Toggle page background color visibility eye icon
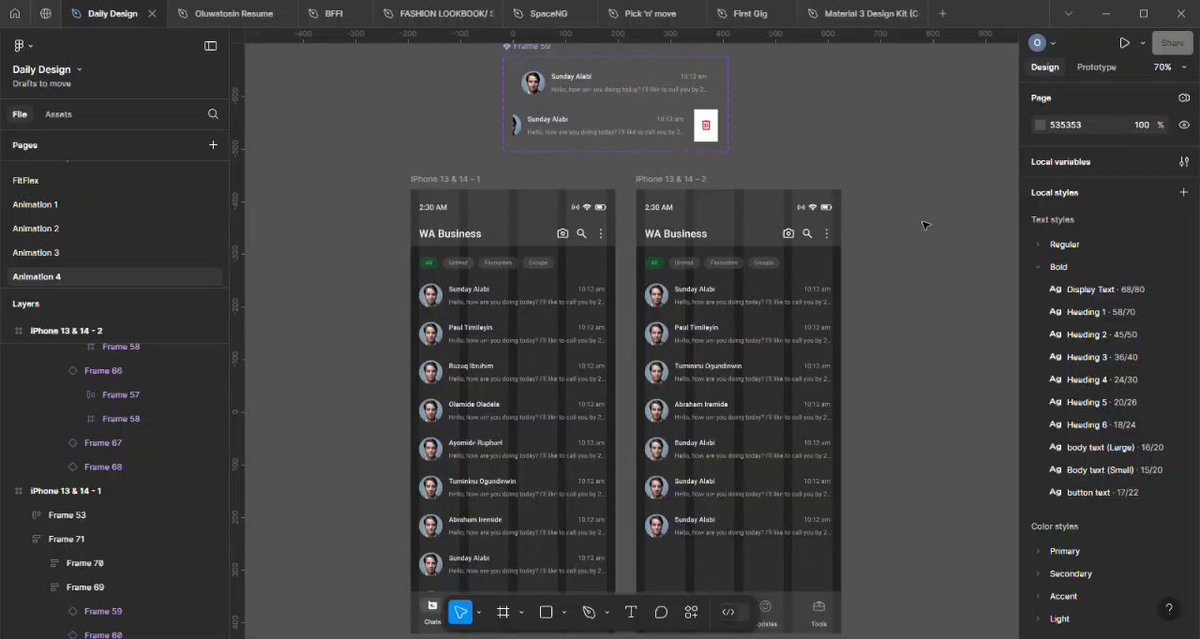 (x=1184, y=125)
